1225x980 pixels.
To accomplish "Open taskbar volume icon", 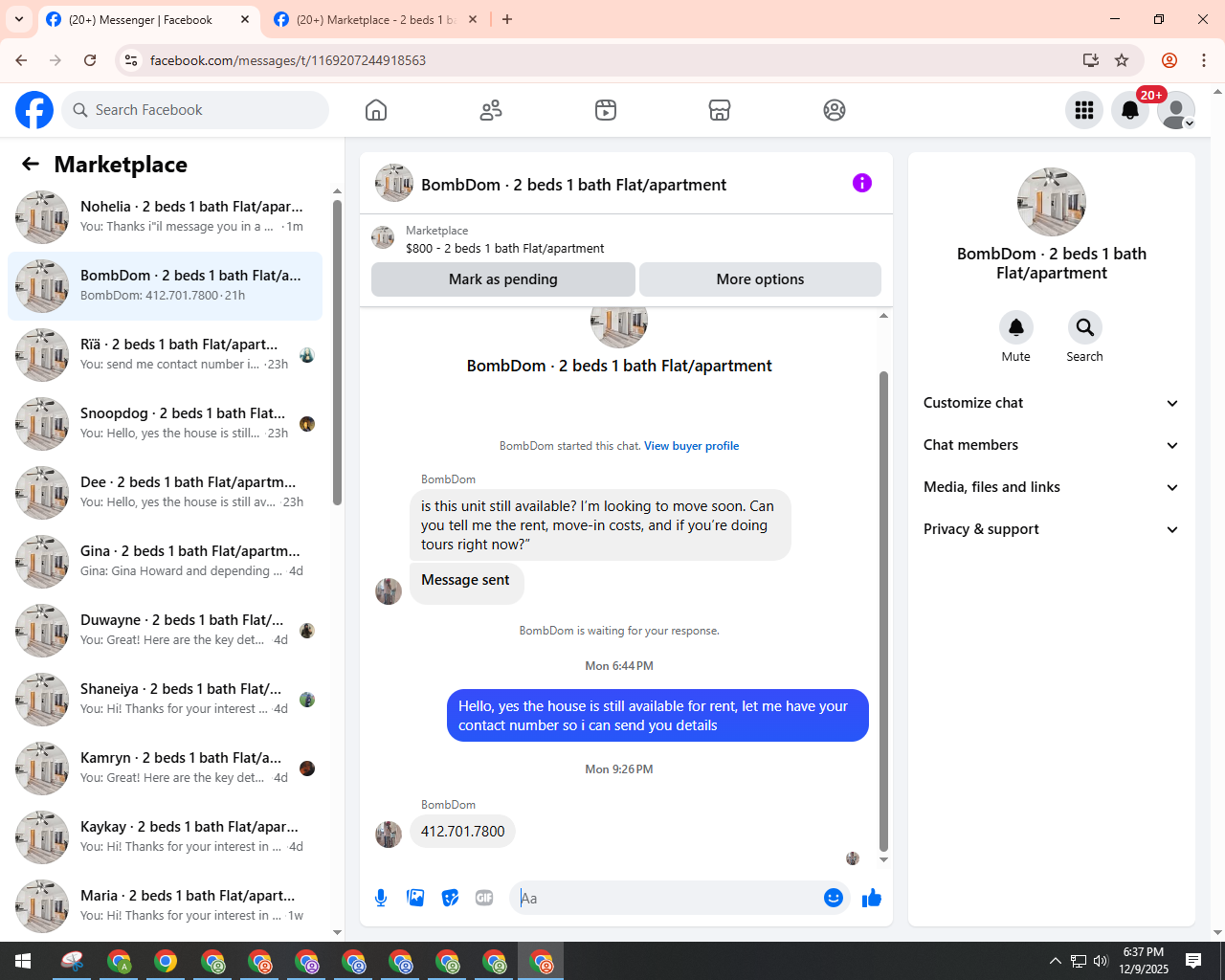I will click(x=1101, y=961).
